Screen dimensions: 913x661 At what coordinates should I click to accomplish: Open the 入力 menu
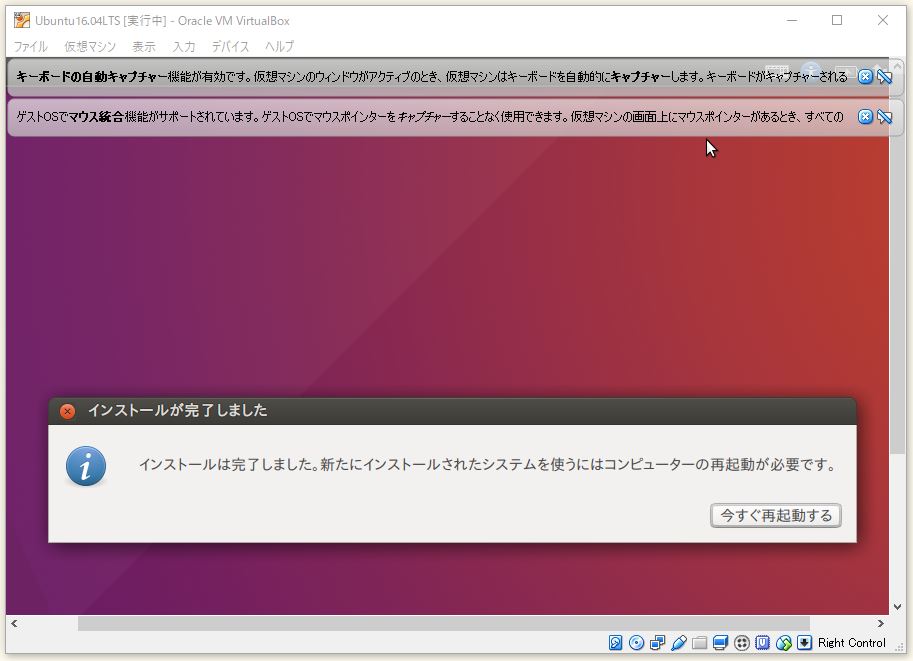184,47
